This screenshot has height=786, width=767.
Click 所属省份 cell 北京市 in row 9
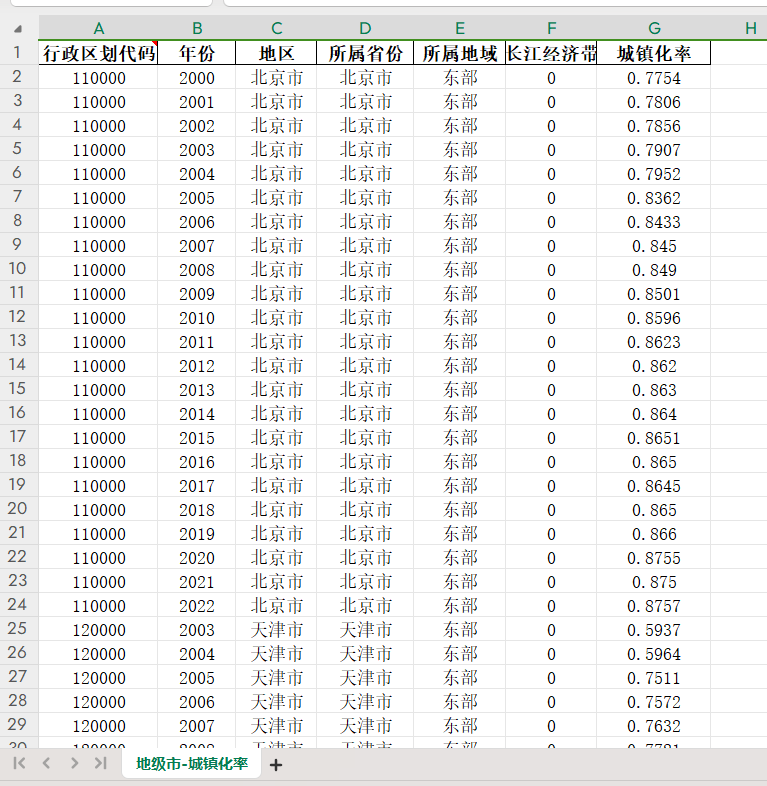pyautogui.click(x=365, y=247)
